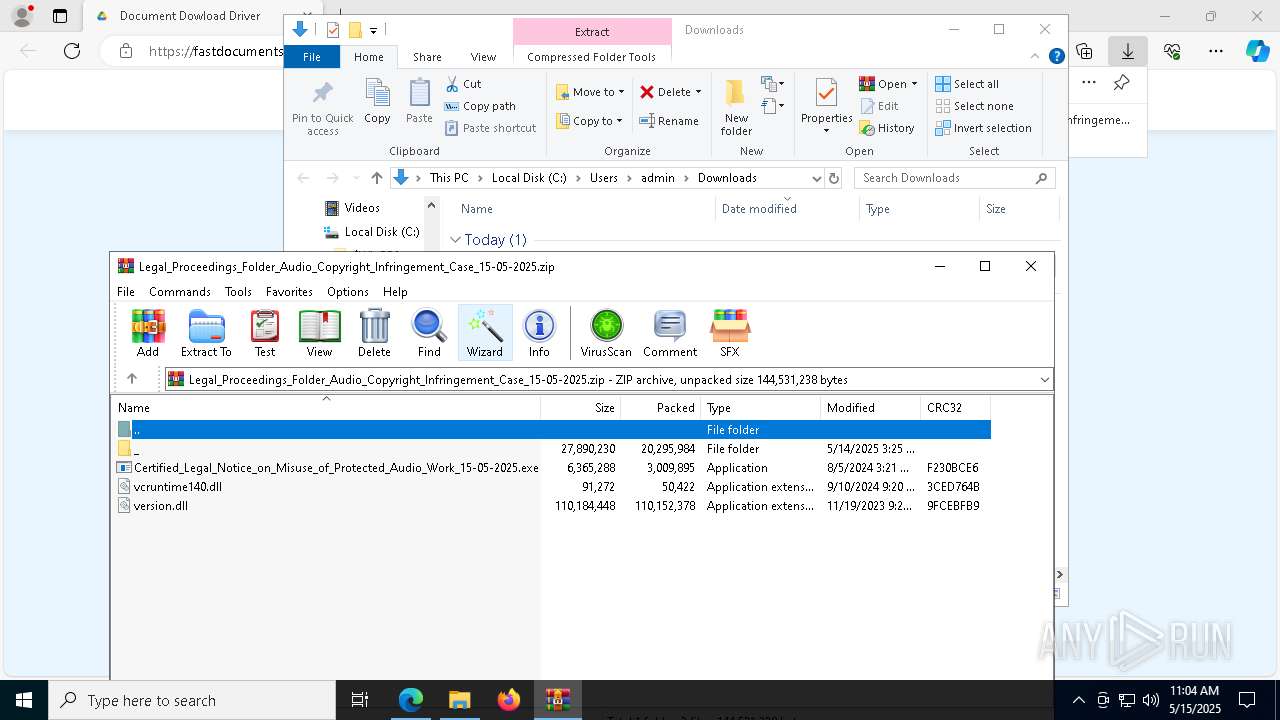
Task: Click the SFX toolbar icon
Action: 730,333
